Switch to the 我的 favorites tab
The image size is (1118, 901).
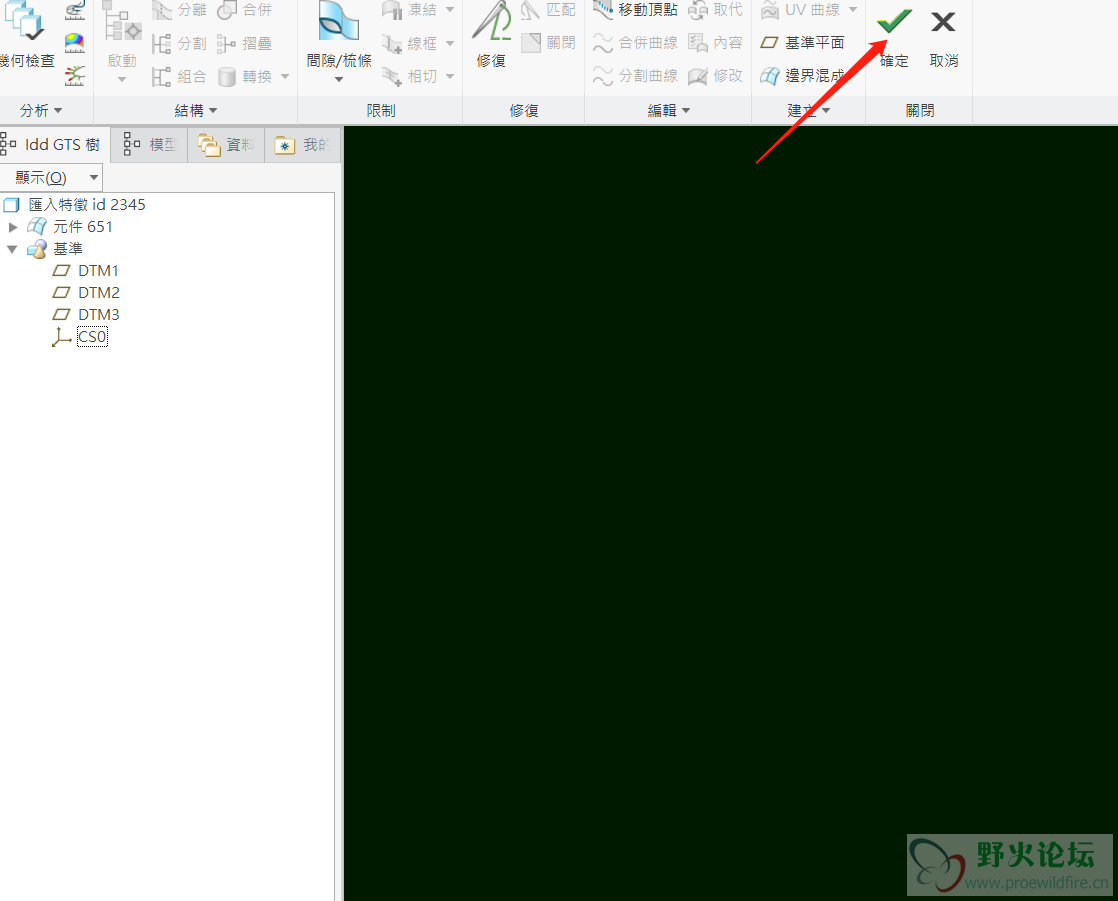pyautogui.click(x=303, y=145)
